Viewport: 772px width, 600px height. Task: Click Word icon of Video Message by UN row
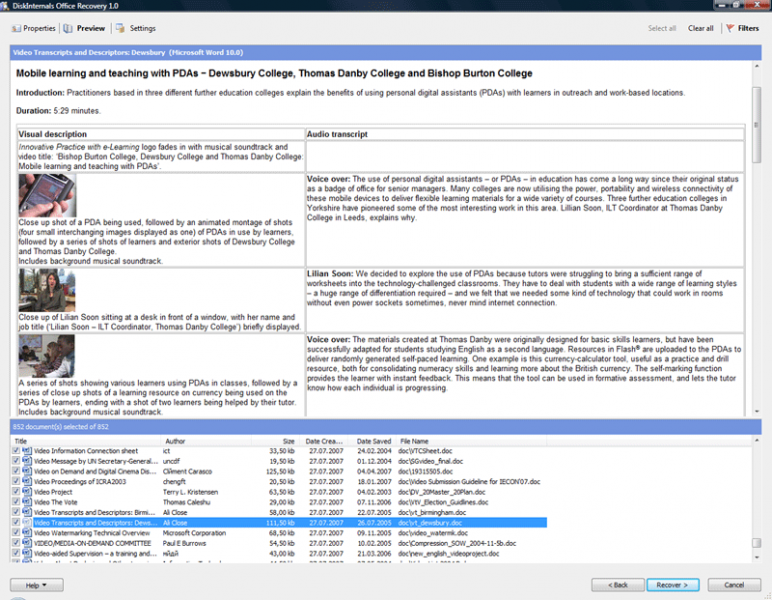[27, 461]
